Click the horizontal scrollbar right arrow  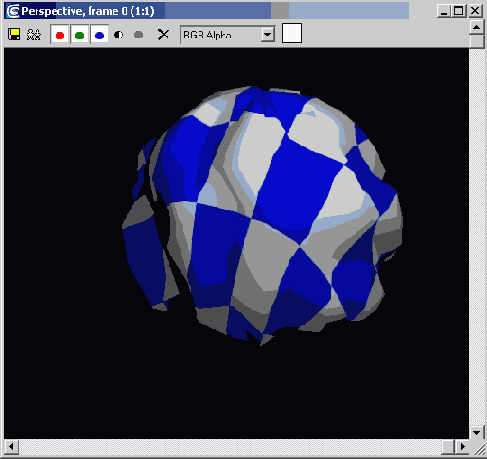[x=462, y=447]
